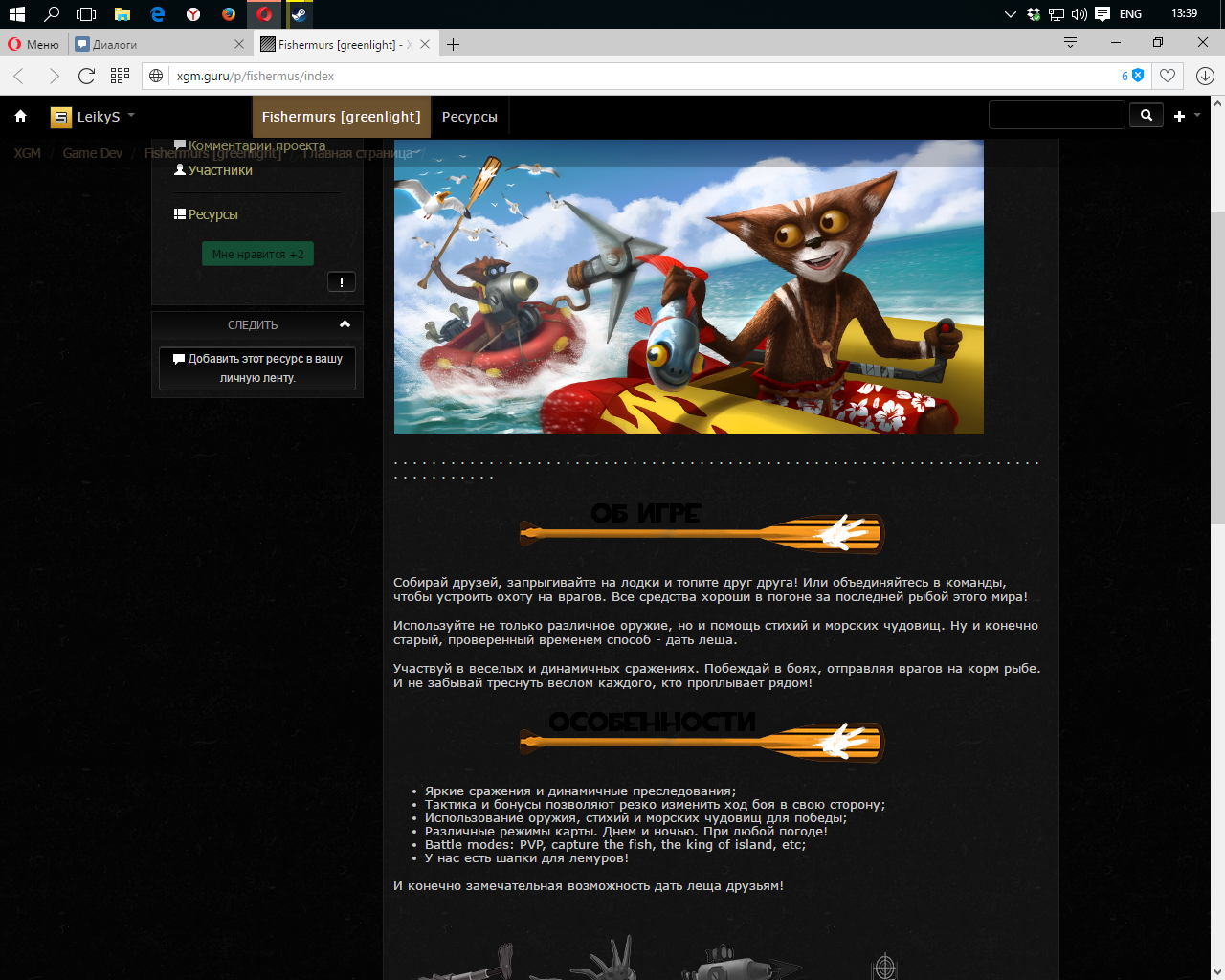The width and height of the screenshot is (1225, 980).
Task: Open the Game Dev breadcrumb link
Action: 93,153
